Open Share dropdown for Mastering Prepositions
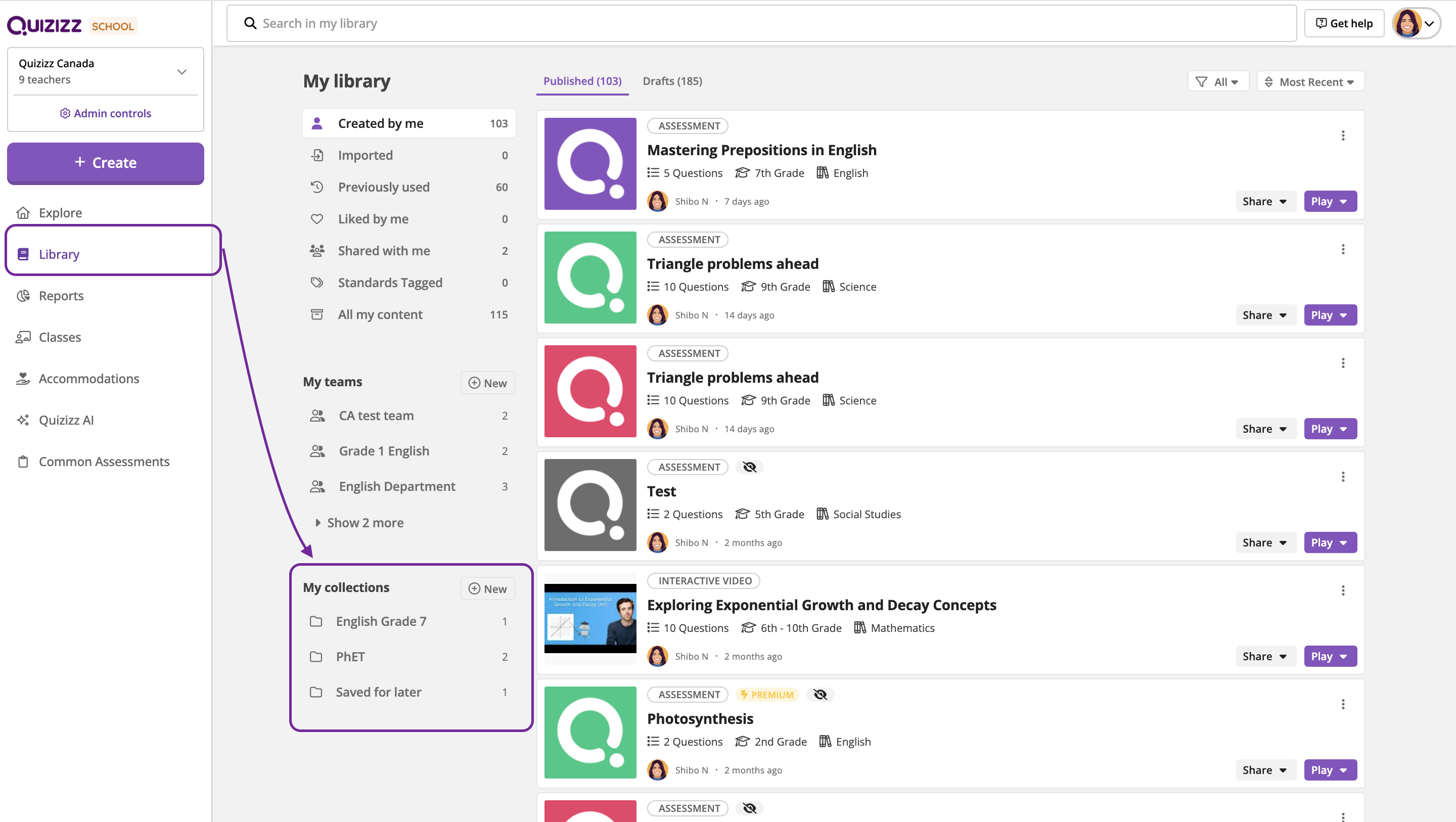 pos(1265,202)
